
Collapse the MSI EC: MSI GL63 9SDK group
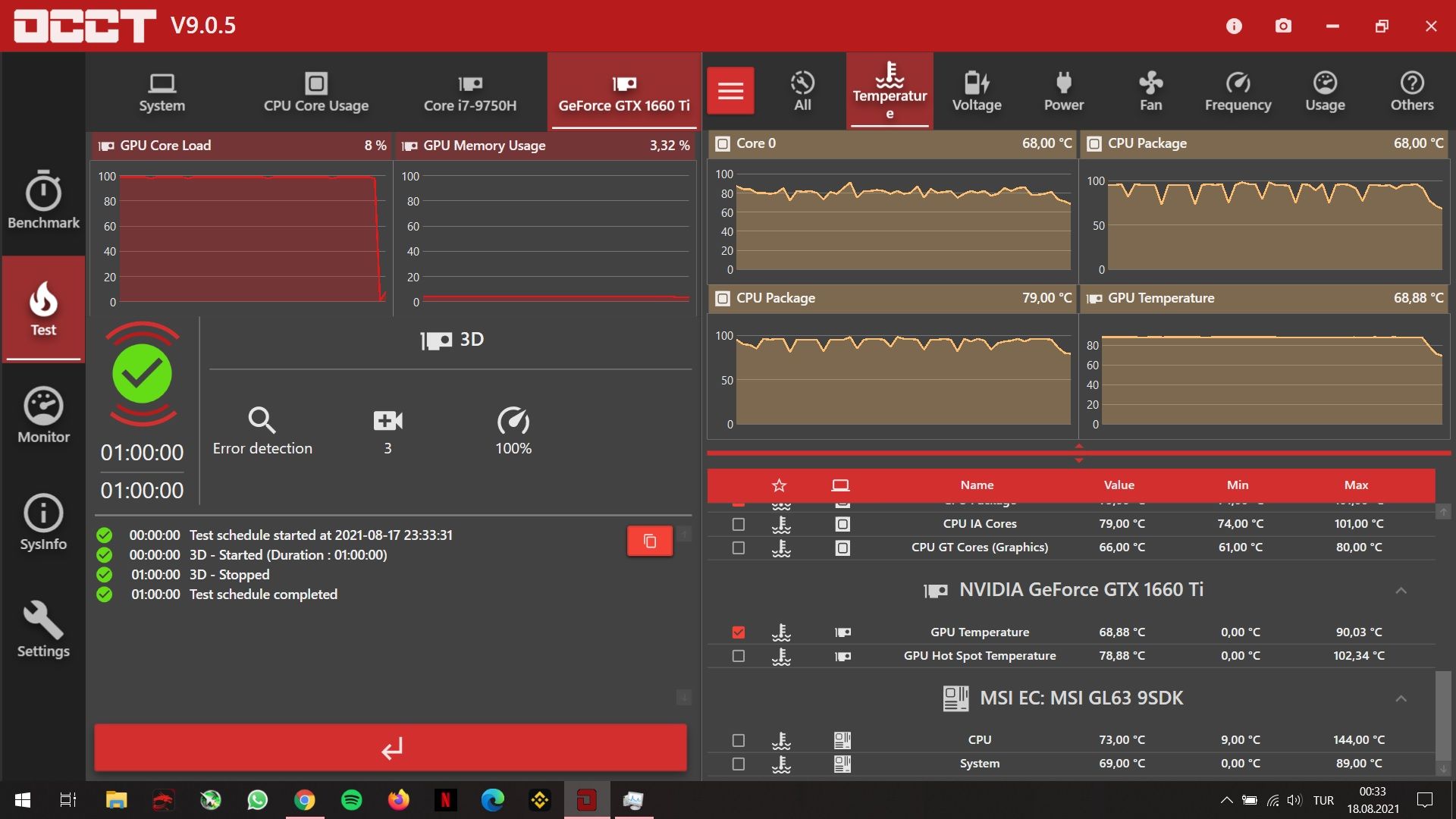tap(1401, 698)
